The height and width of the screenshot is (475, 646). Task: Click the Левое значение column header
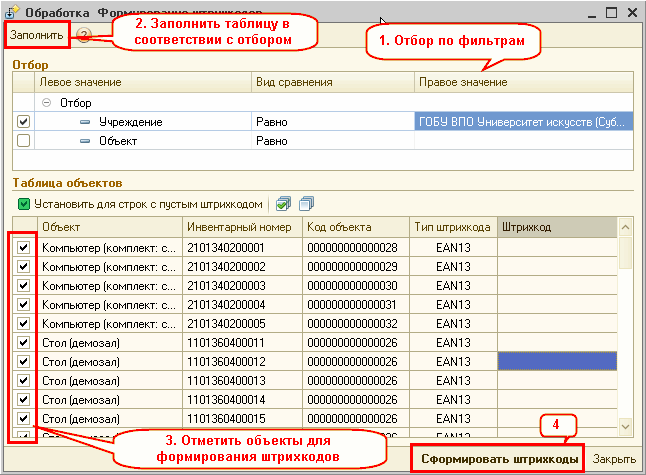(x=143, y=82)
